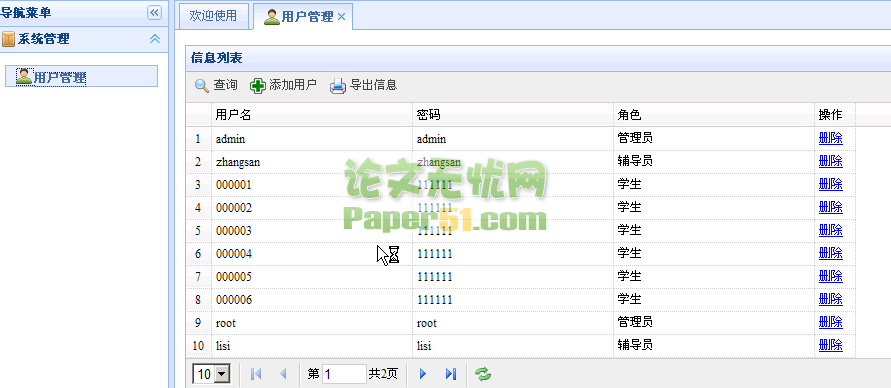
Task: Go to first page arrow
Action: 256,374
